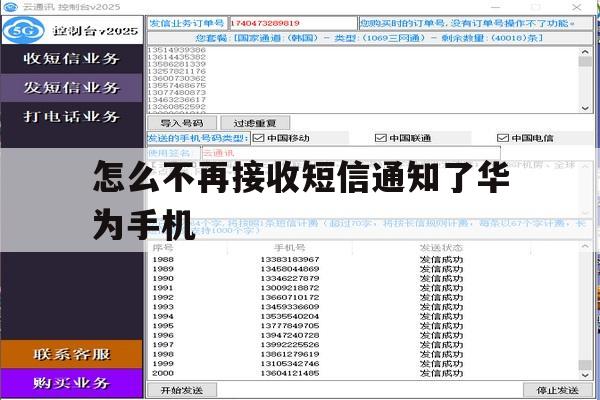Click 过滤重复 button
The height and width of the screenshot is (400, 600).
click(255, 123)
